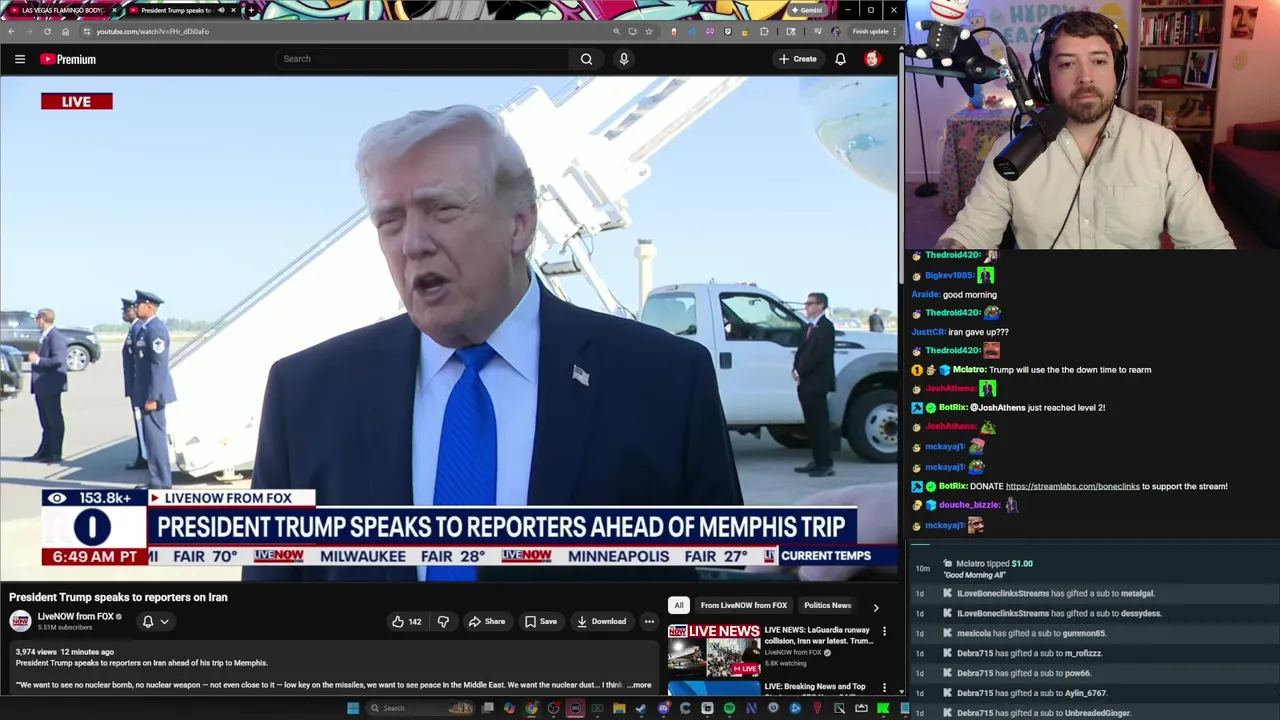Open Gemini button in title bar
Image resolution: width=1280 pixels, height=720 pixels.
pyautogui.click(x=806, y=10)
